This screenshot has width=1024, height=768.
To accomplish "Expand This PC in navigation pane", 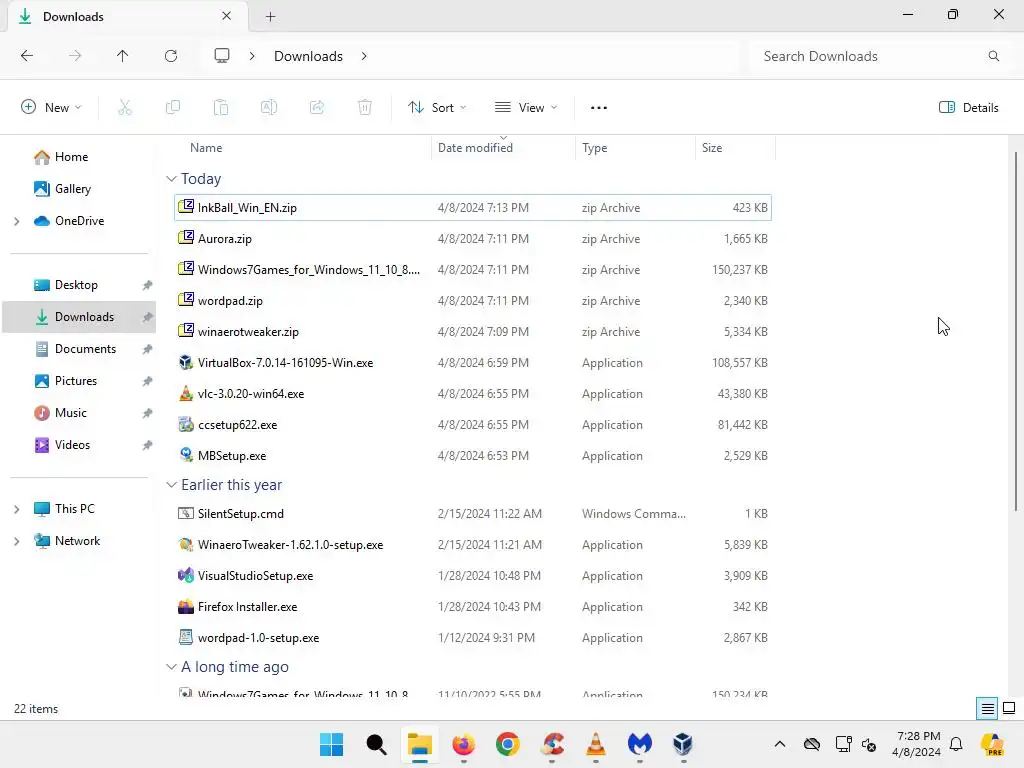I will click(17, 509).
